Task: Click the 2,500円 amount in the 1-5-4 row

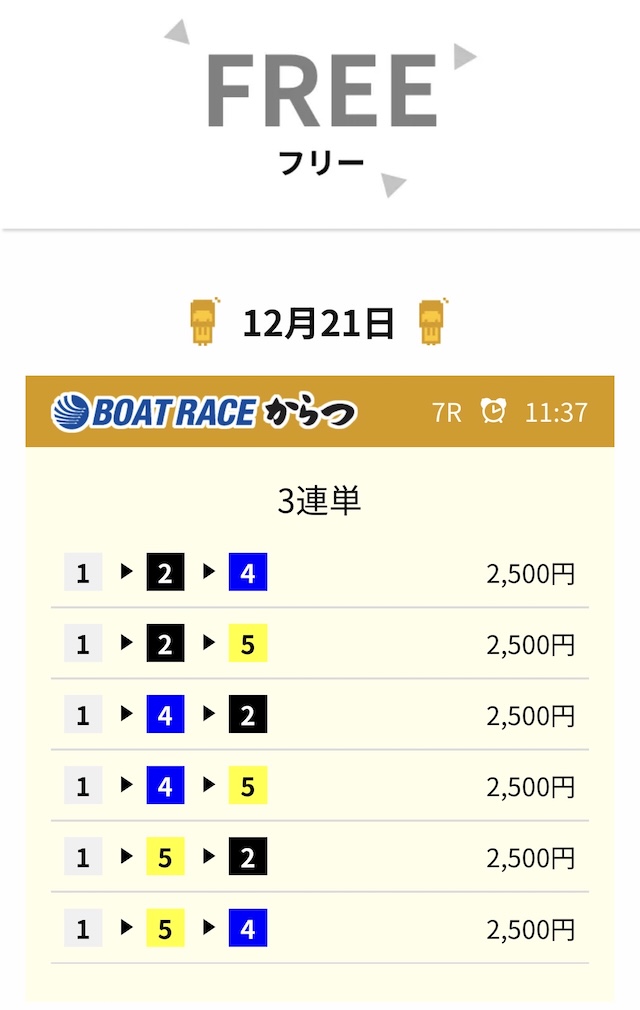Action: pos(530,930)
